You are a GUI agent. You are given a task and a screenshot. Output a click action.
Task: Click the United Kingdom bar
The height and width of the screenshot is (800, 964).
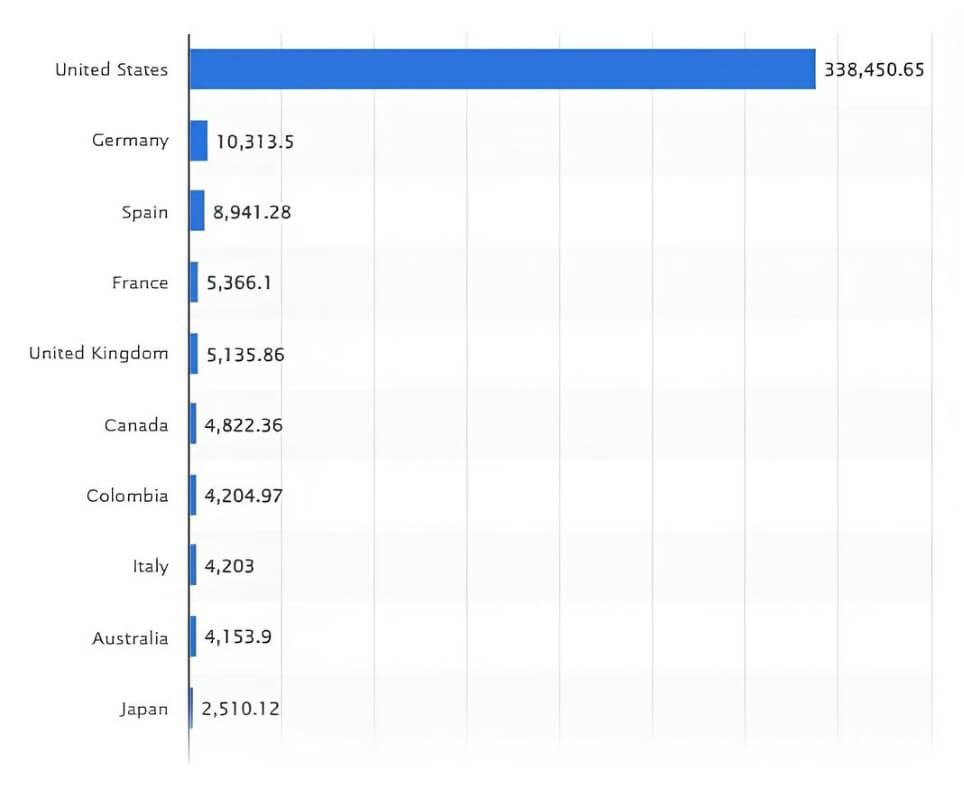194,354
